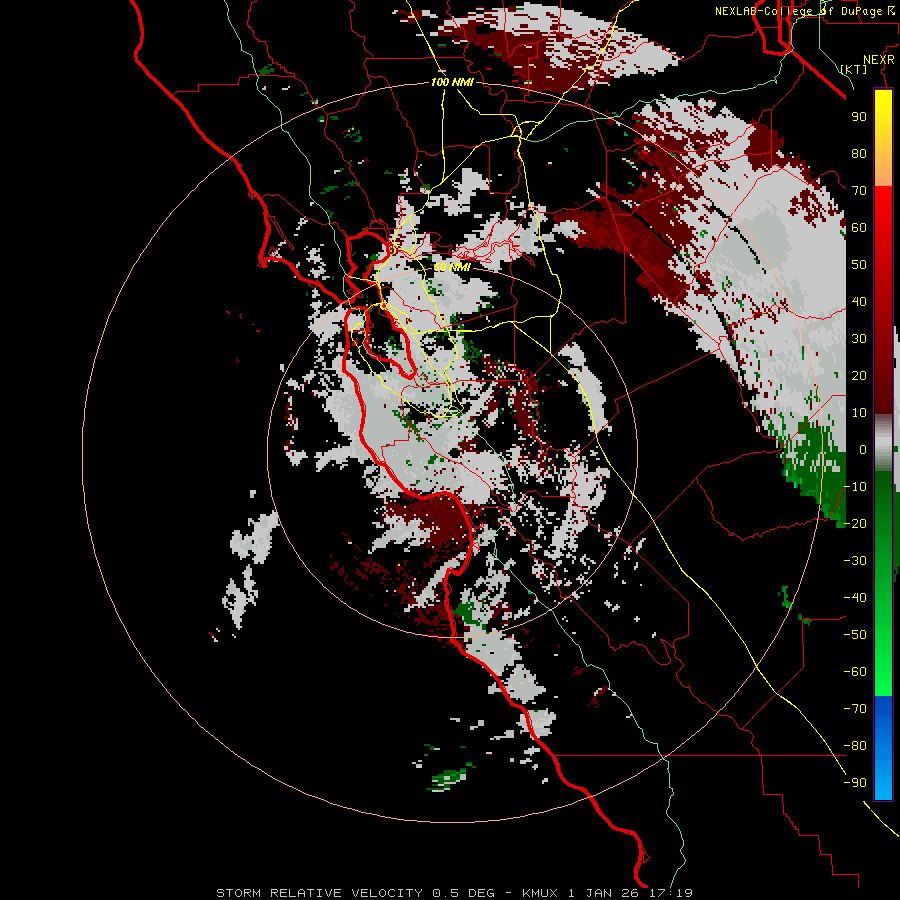This screenshot has width=900, height=900.
Task: Click the -40 value on the velocity scale
Action: point(855,598)
